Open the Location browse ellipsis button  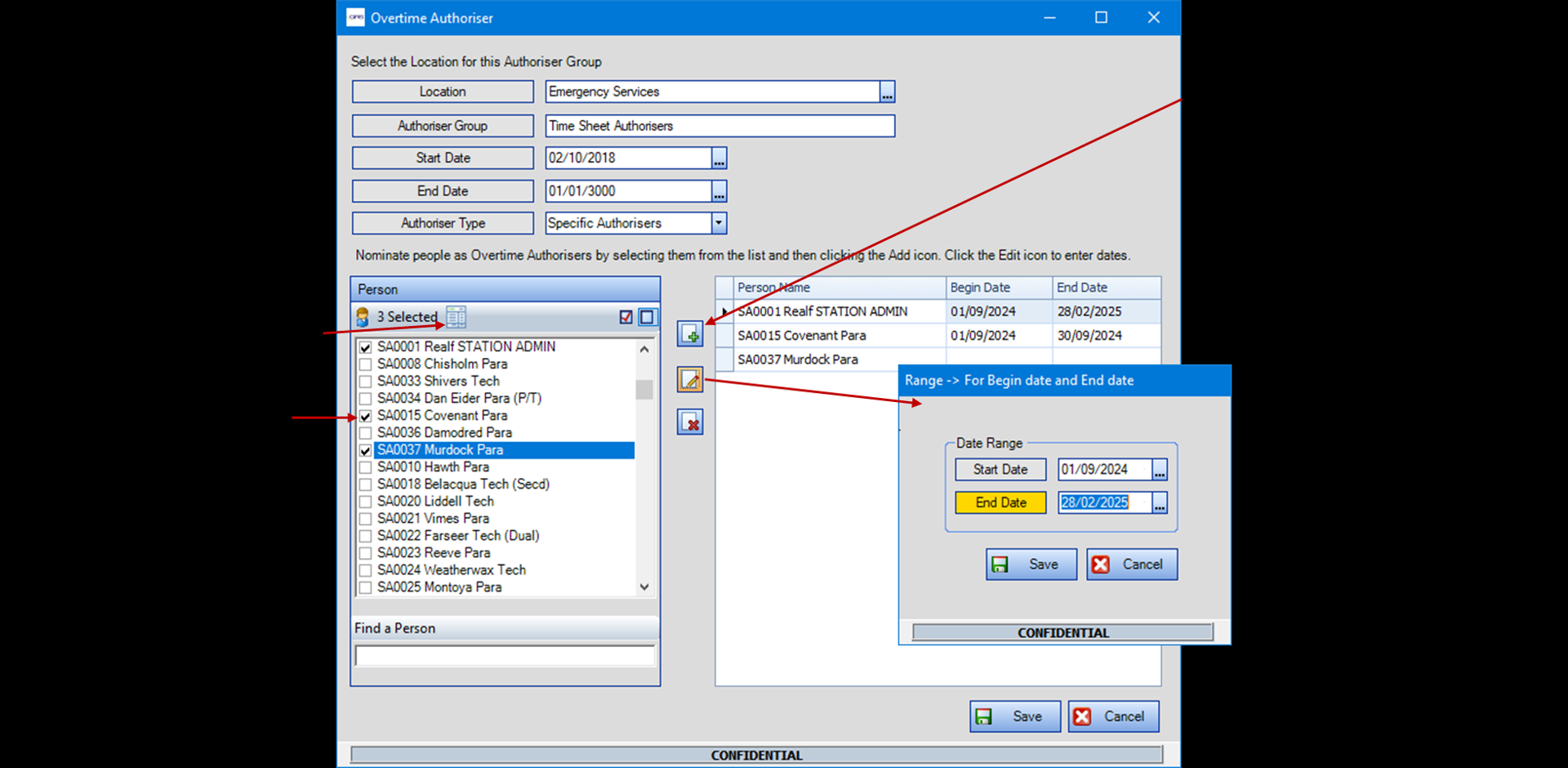(x=887, y=92)
